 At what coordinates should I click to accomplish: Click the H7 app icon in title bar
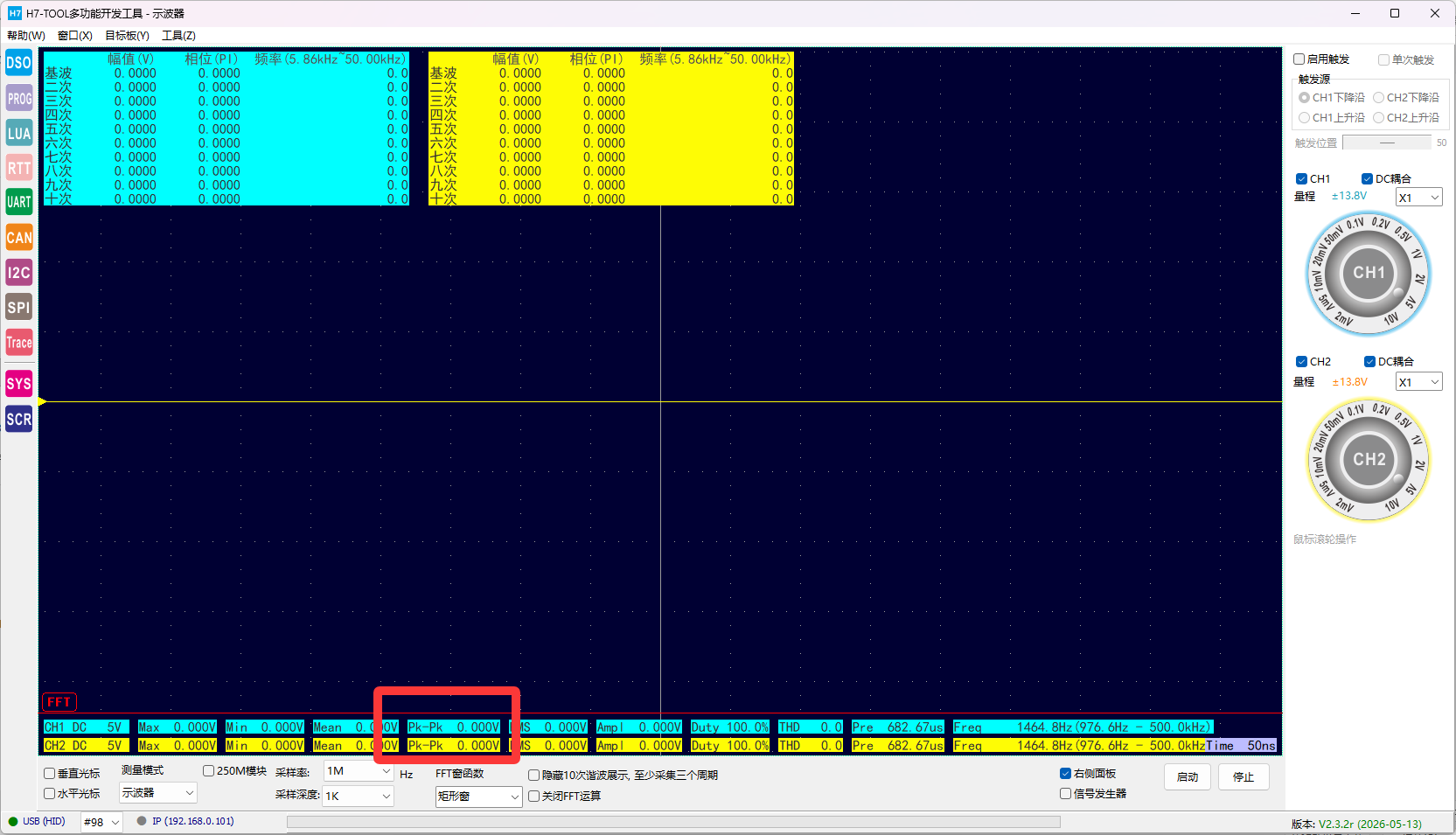click(15, 13)
